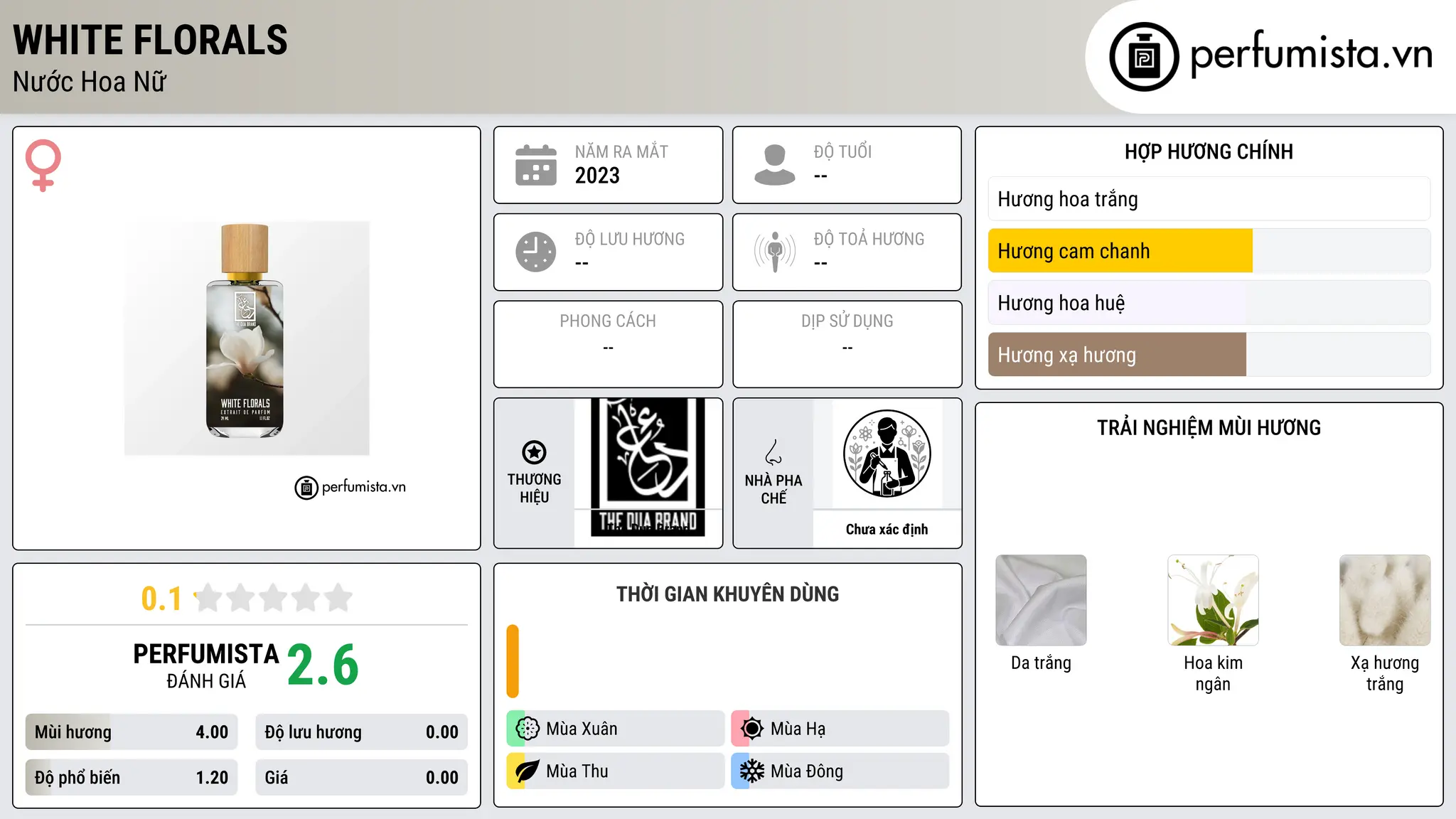Click the small perfumista.vn watermark logo under bottle
Viewport: 1456px width, 819px height.
(x=350, y=488)
